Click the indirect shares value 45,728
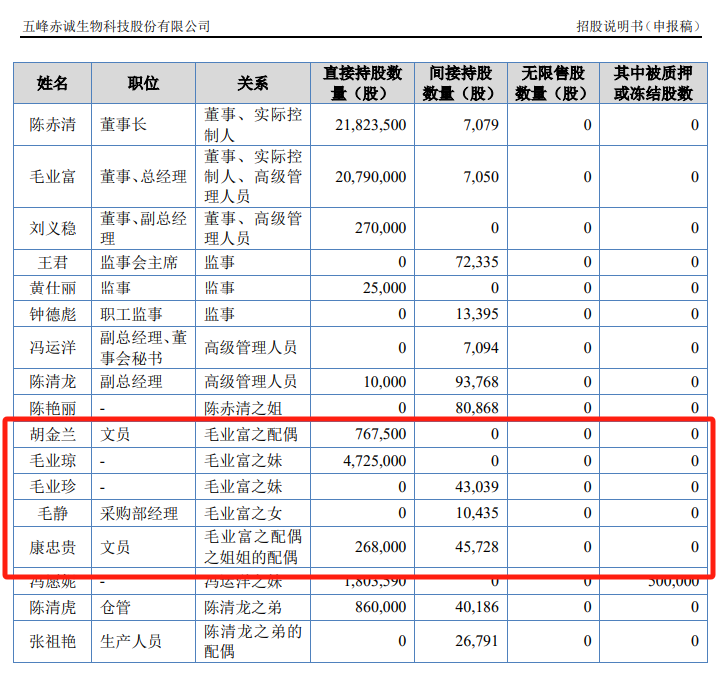 coord(477,547)
